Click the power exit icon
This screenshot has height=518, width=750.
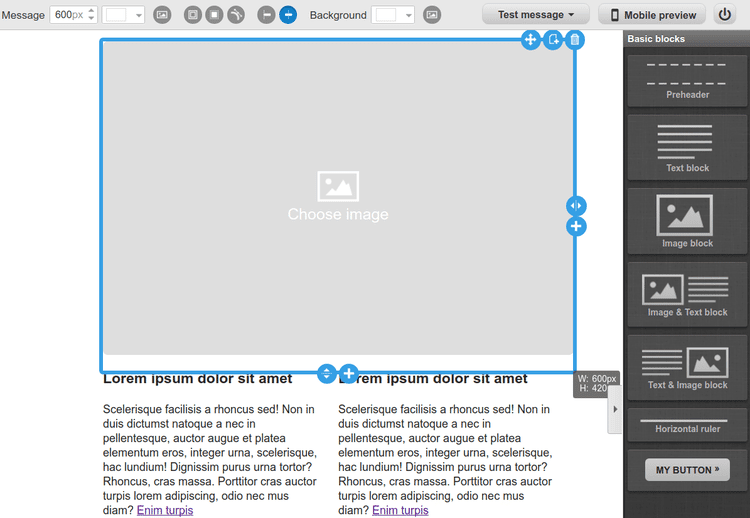click(725, 14)
